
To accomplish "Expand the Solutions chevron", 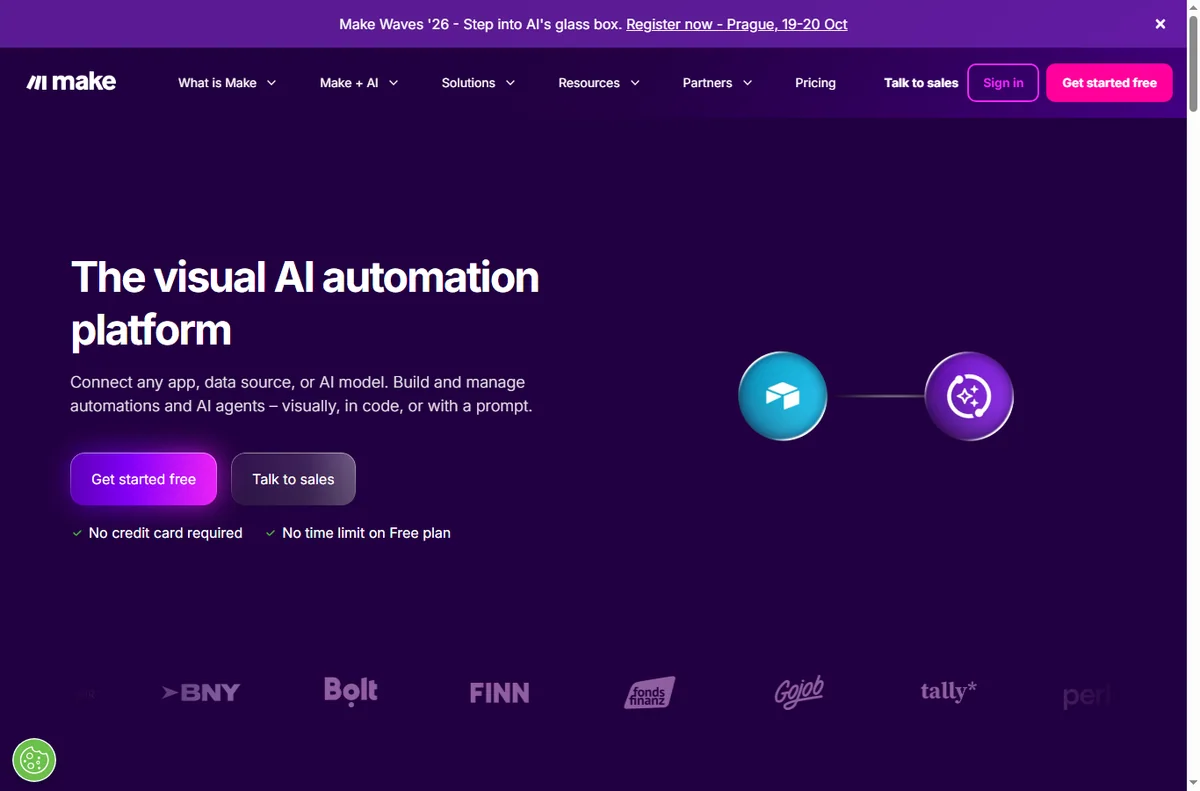I will [x=510, y=83].
